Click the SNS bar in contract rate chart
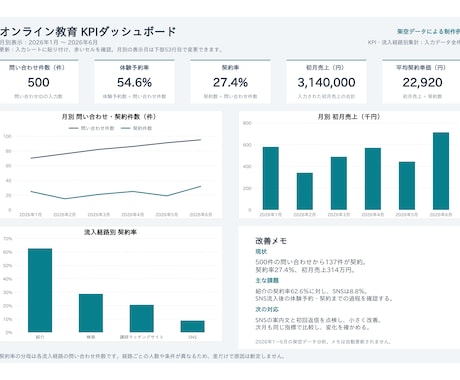Image resolution: width=460 pixels, height=380 pixels. tap(193, 326)
